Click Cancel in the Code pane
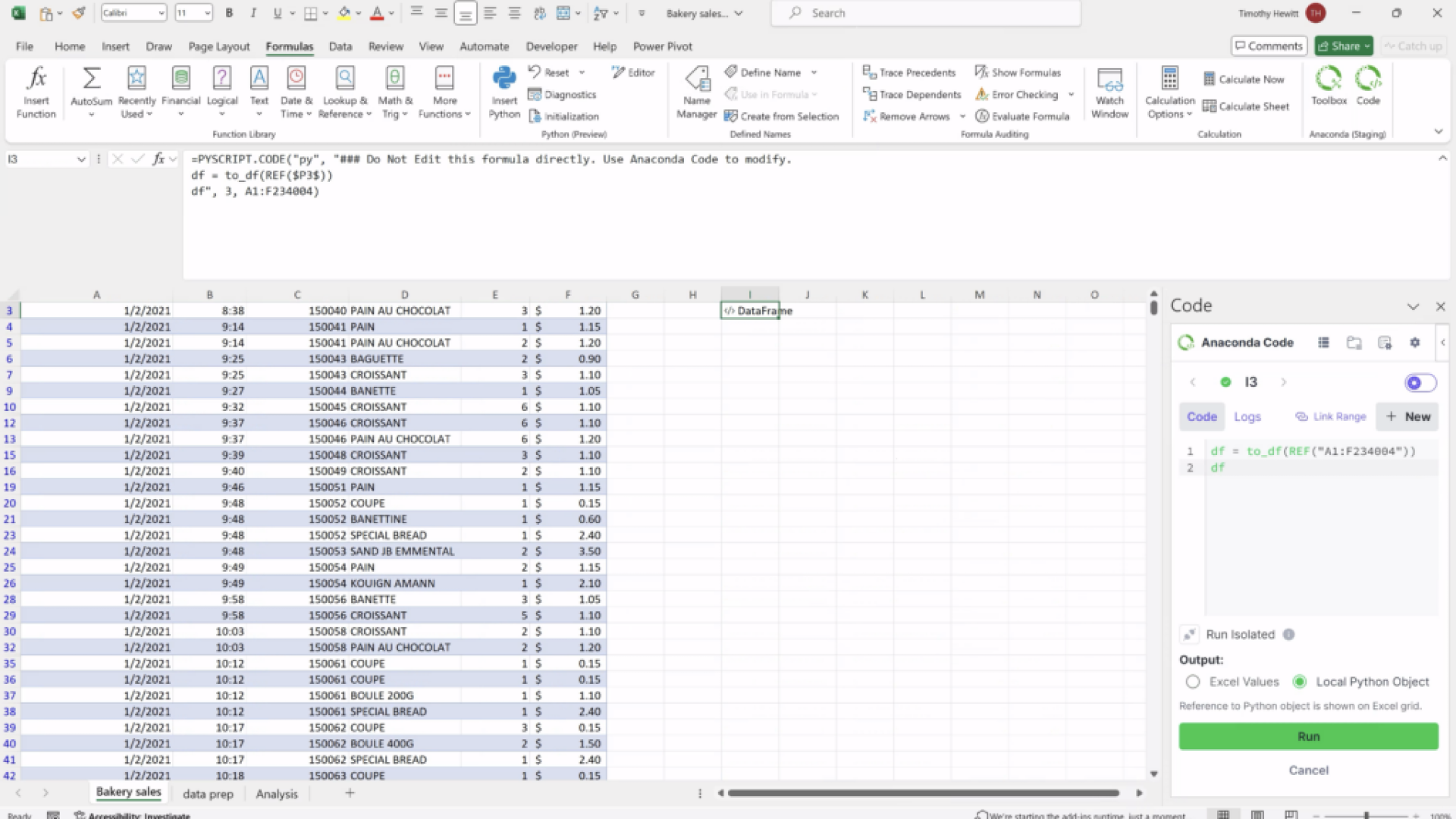 pyautogui.click(x=1308, y=770)
